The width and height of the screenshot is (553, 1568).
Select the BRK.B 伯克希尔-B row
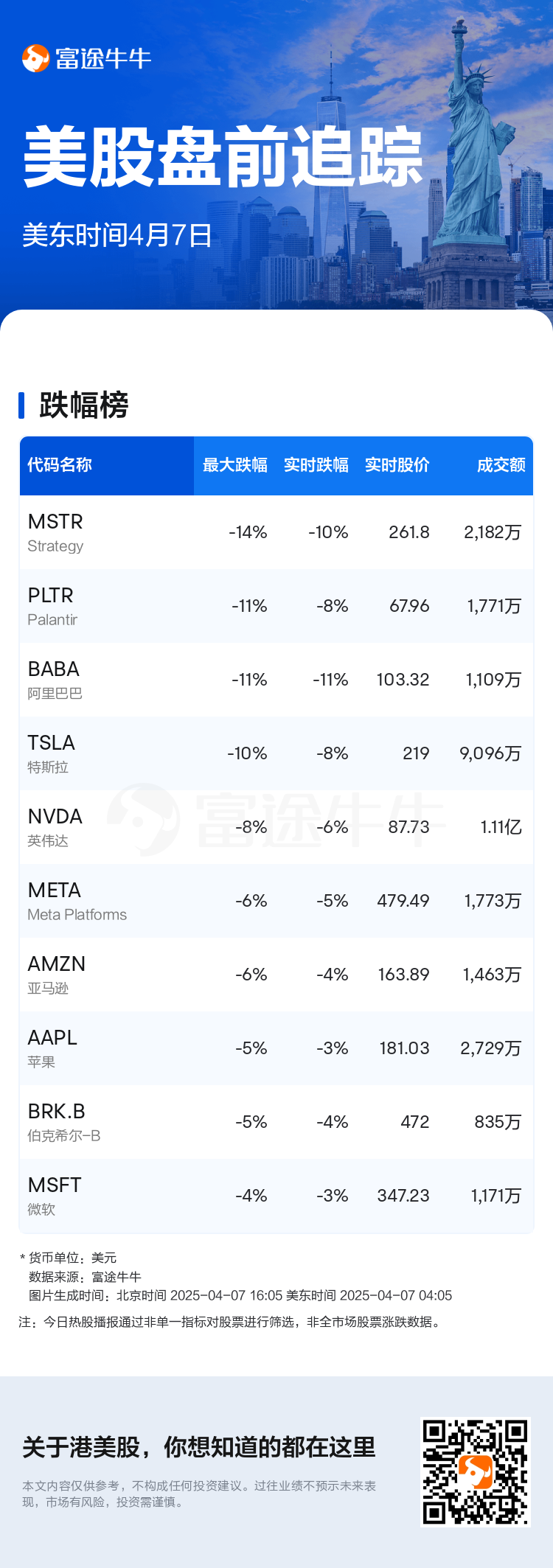(x=276, y=1122)
